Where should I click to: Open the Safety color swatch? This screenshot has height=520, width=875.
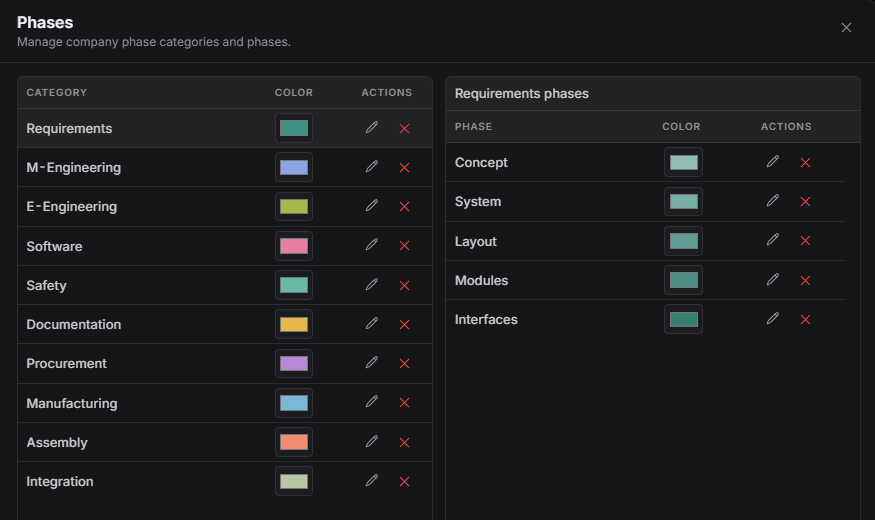coord(294,285)
